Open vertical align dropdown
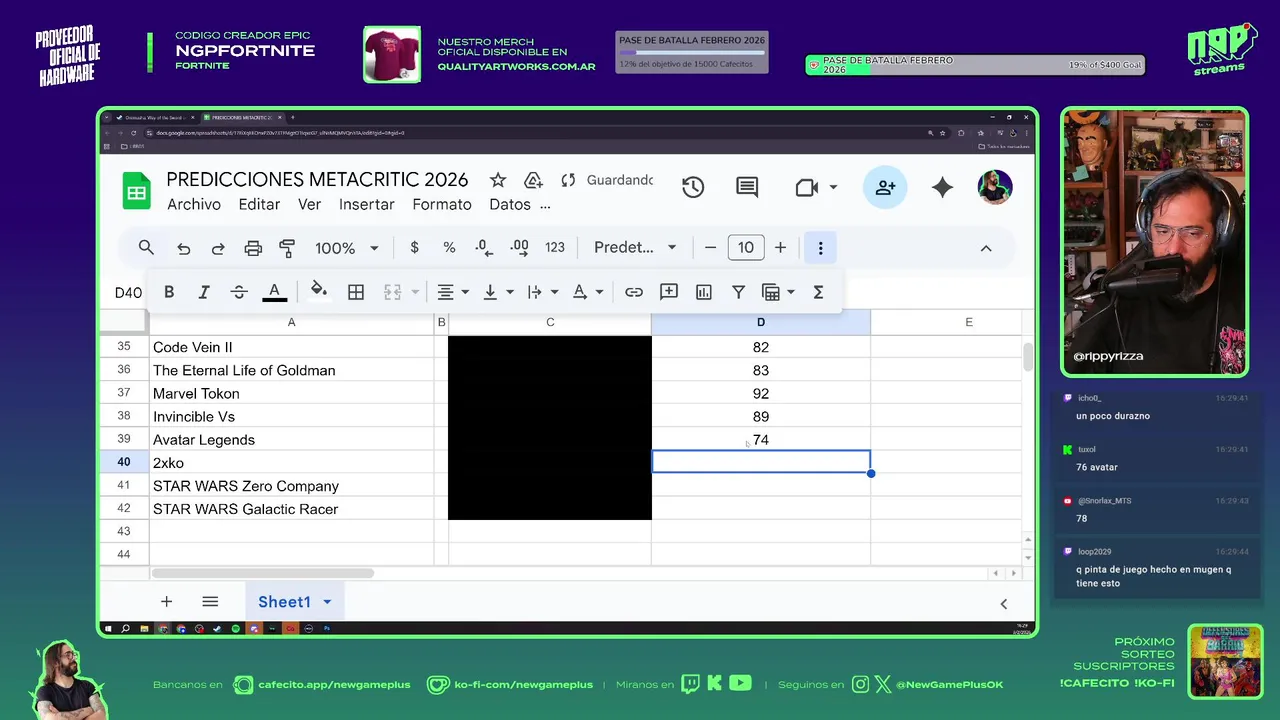The width and height of the screenshot is (1280, 720). tap(497, 292)
